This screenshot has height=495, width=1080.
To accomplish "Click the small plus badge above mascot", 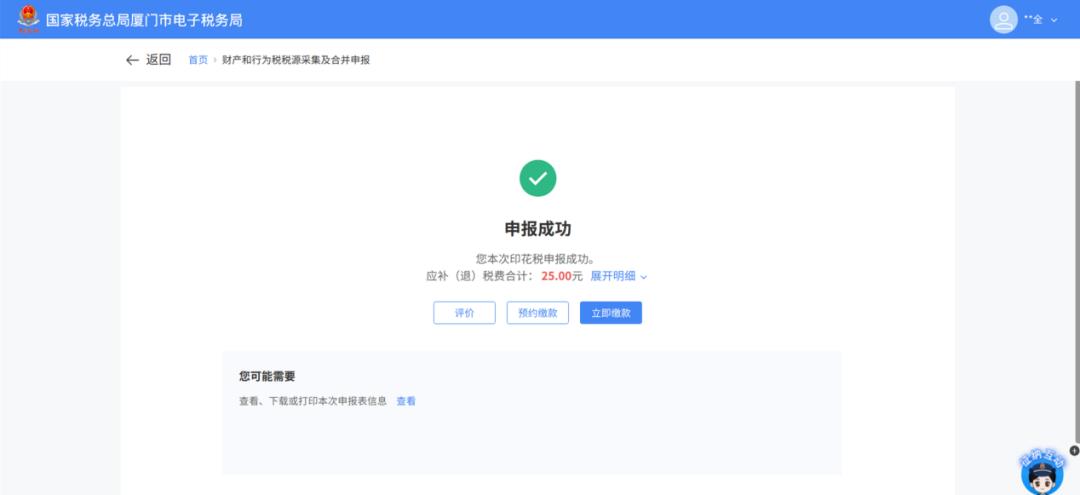I will point(1074,451).
